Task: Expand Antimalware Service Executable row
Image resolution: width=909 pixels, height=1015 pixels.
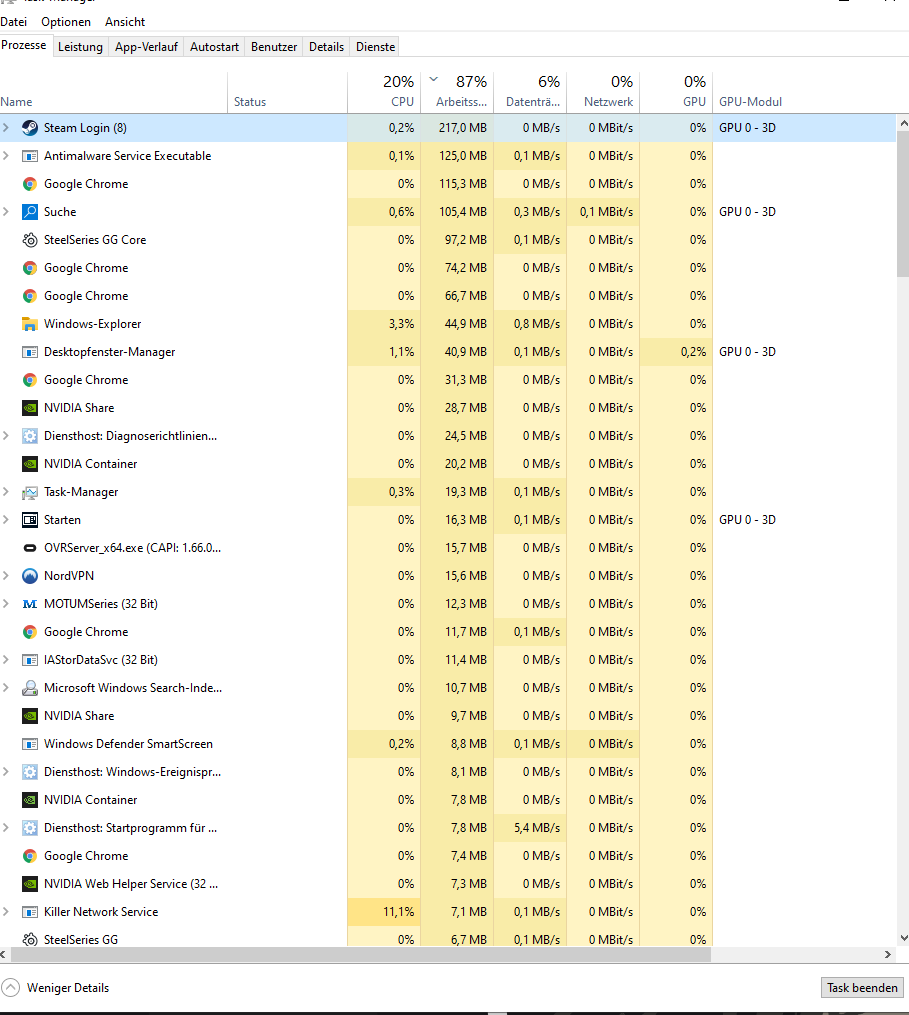Action: 6,155
